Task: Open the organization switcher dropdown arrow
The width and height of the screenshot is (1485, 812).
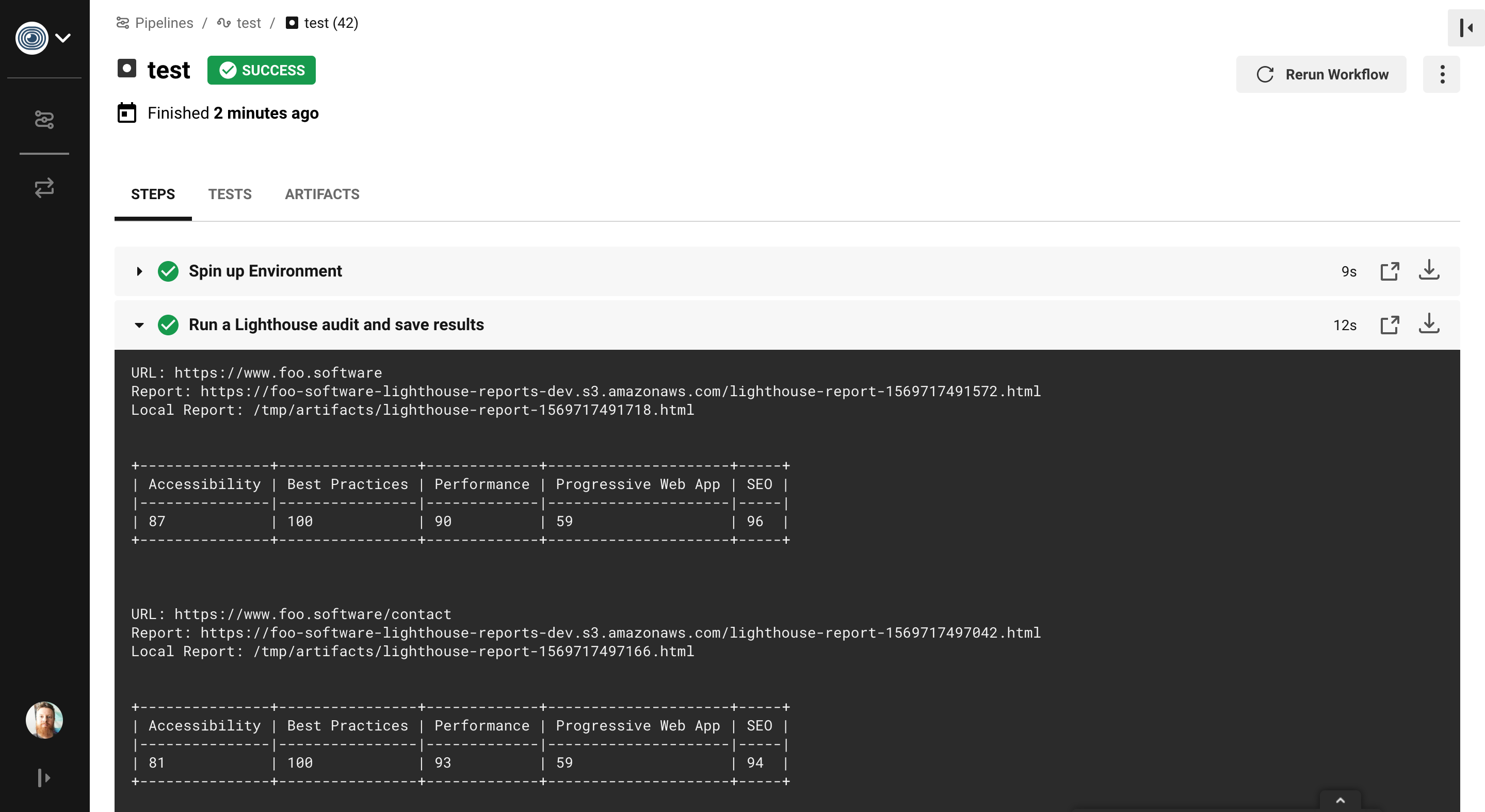Action: tap(63, 38)
